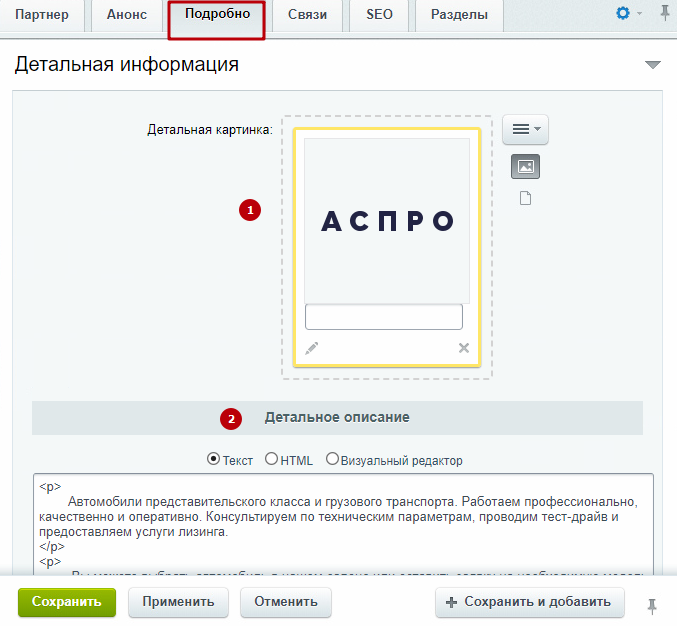
Task: Focus the picture description input field
Action: (x=384, y=317)
